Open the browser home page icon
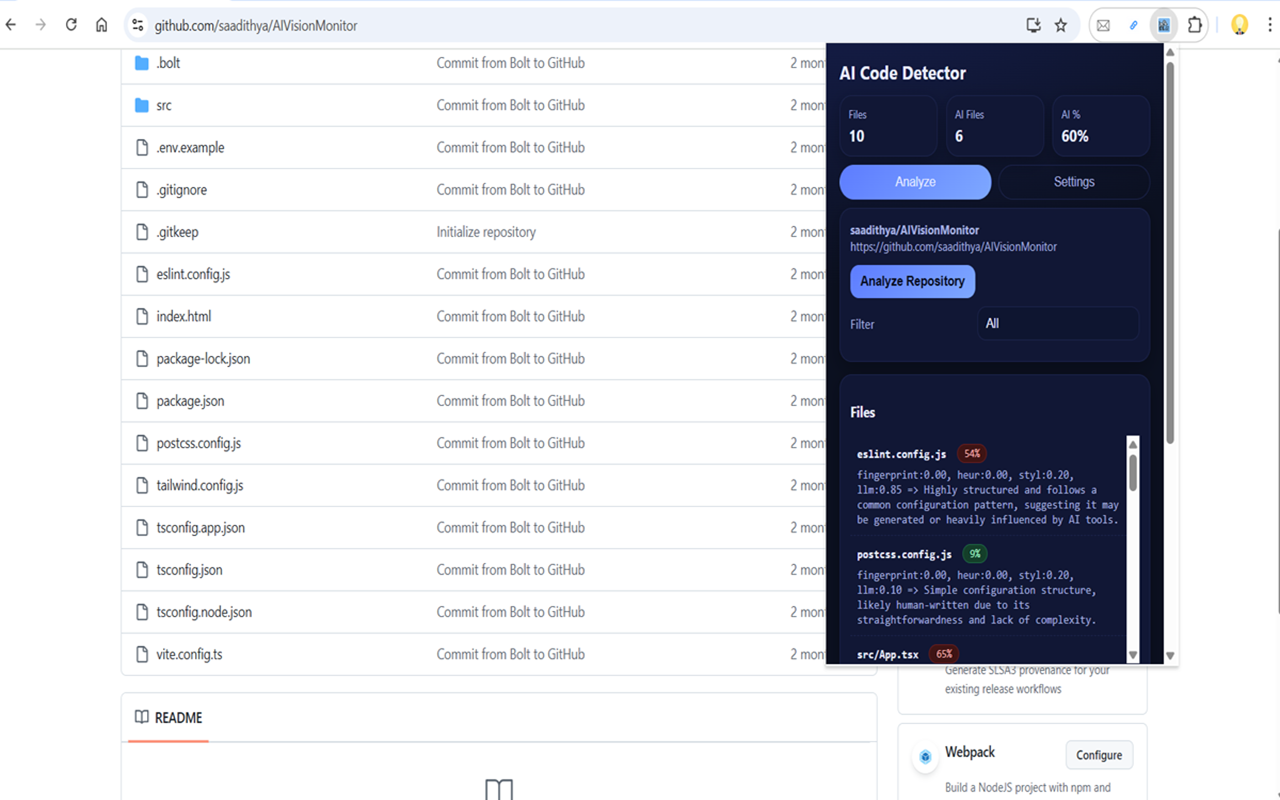 point(101,25)
